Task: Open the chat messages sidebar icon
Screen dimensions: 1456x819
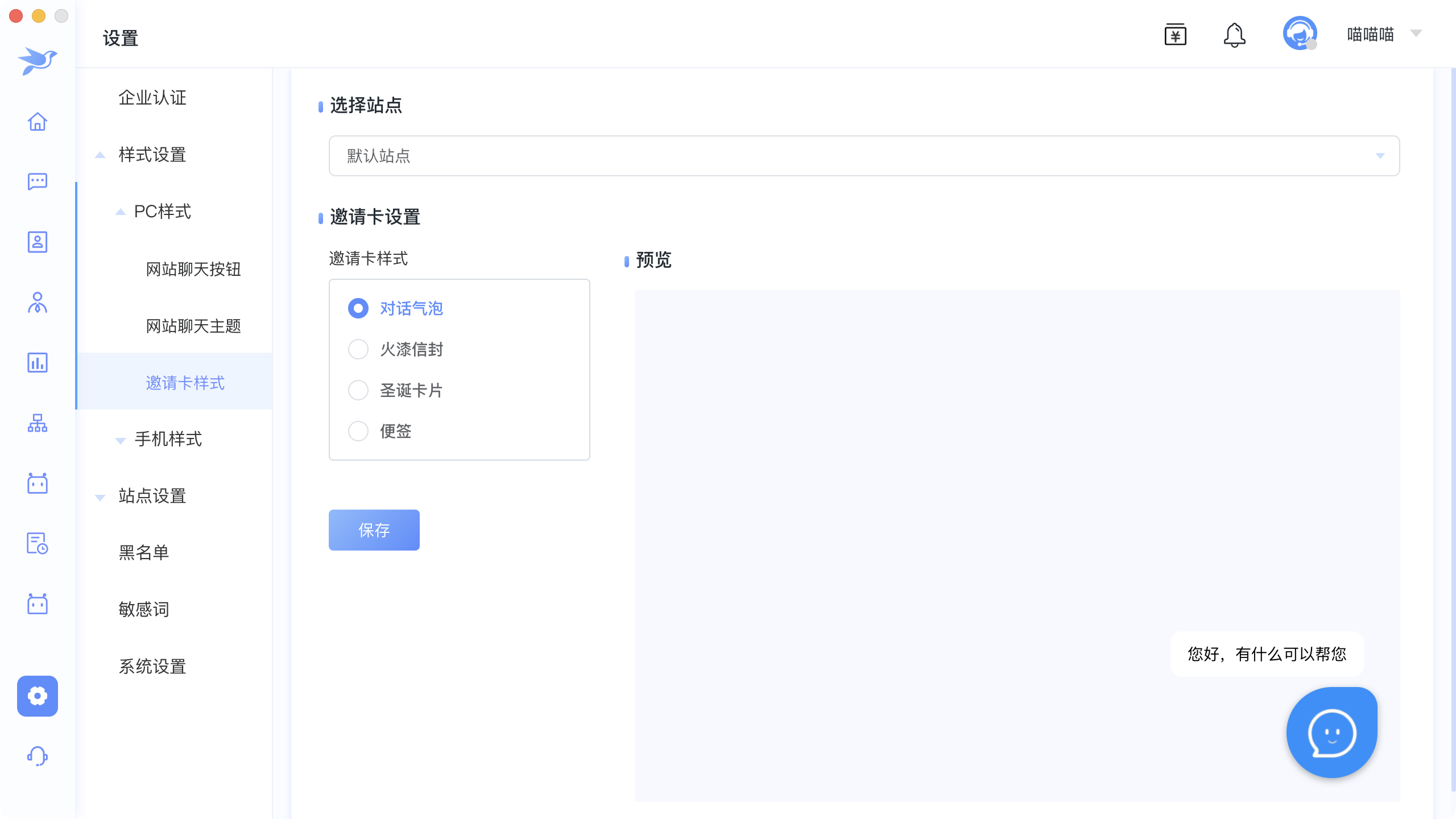Action: coord(38,181)
